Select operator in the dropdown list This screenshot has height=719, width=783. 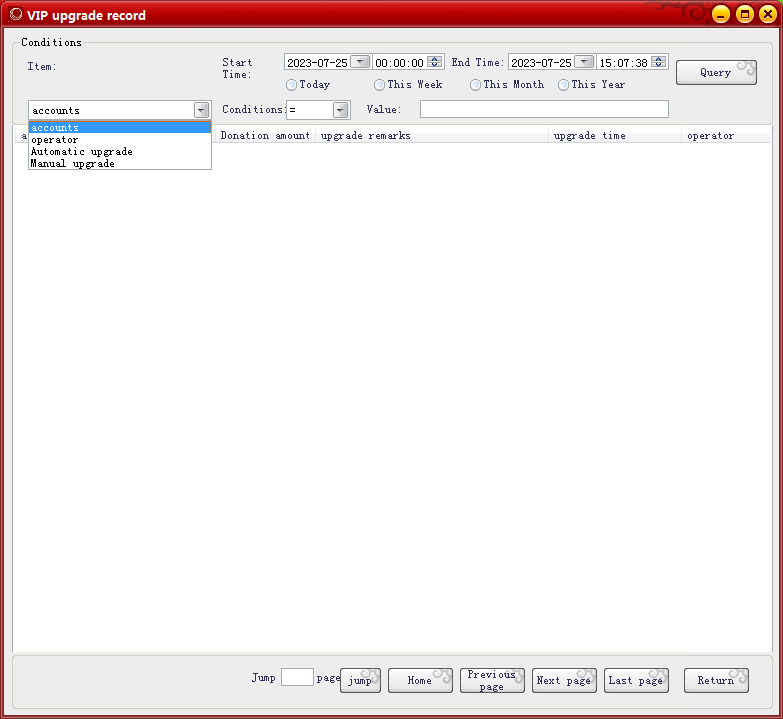click(x=120, y=139)
